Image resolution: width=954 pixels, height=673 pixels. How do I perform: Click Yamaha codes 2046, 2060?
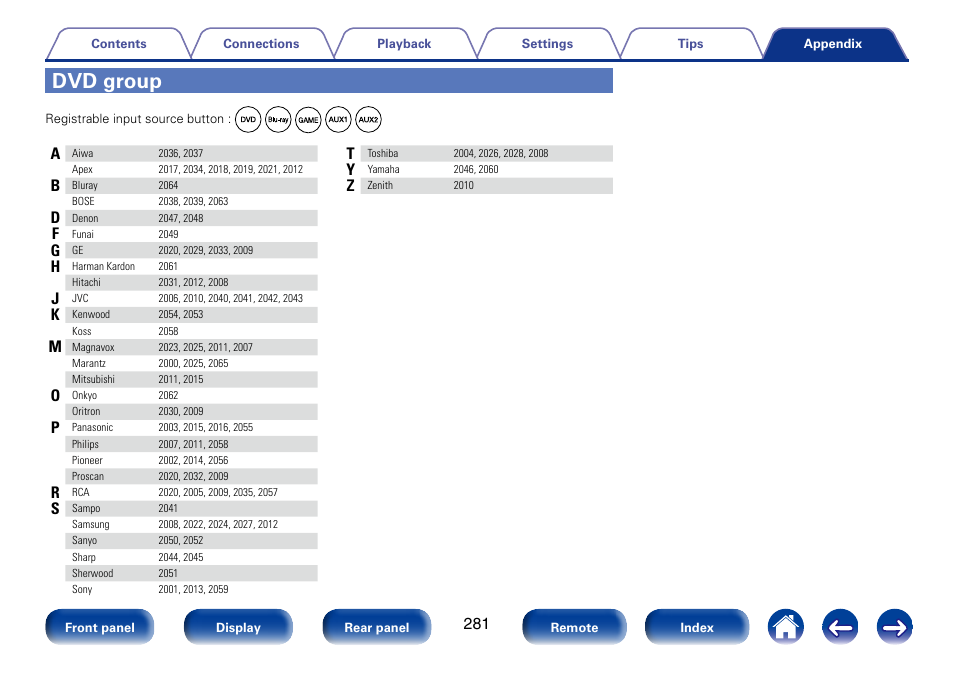coord(476,169)
